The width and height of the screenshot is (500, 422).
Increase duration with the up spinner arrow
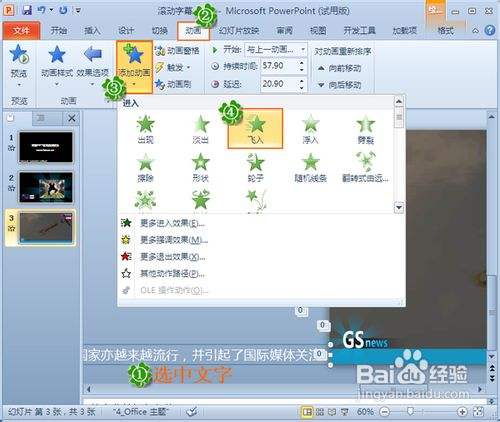(x=302, y=62)
